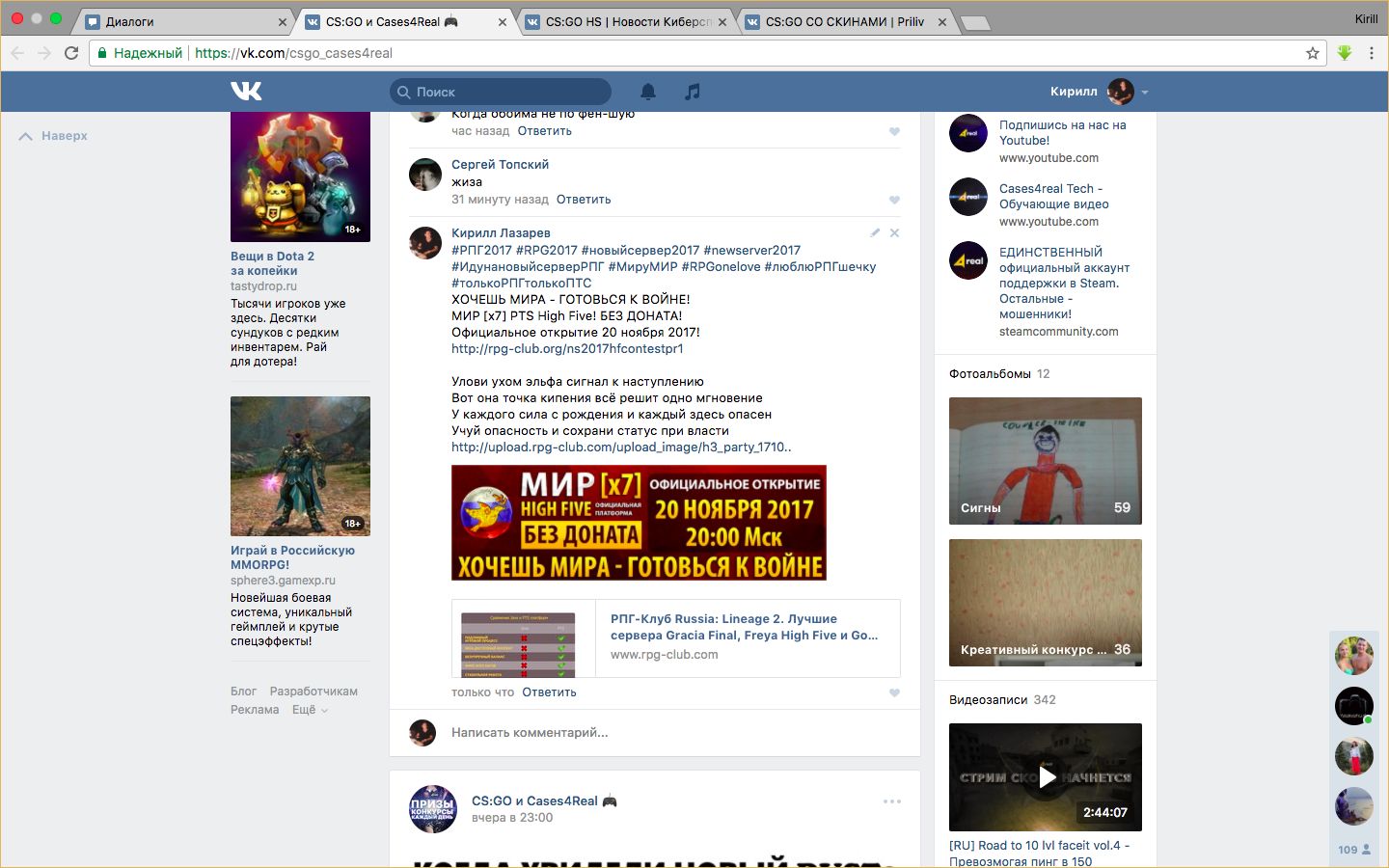Expand the Ещё footer menu

click(x=310, y=710)
